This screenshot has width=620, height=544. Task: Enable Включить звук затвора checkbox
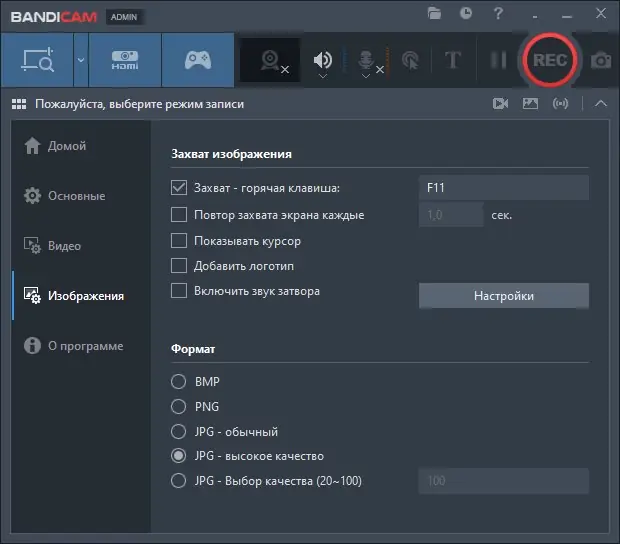(x=179, y=291)
